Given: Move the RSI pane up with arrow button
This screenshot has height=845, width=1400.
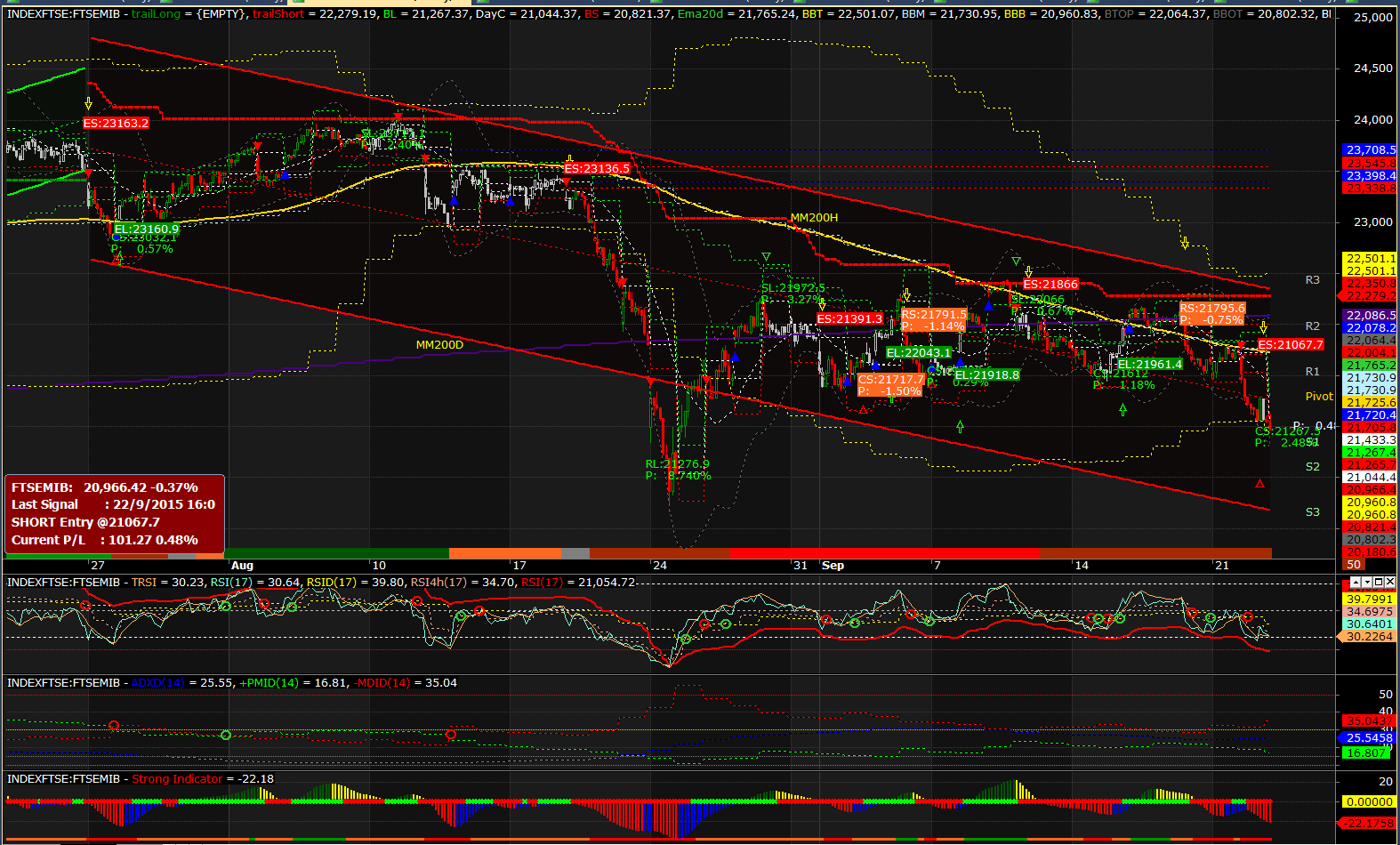Looking at the screenshot, I should point(1356,582).
